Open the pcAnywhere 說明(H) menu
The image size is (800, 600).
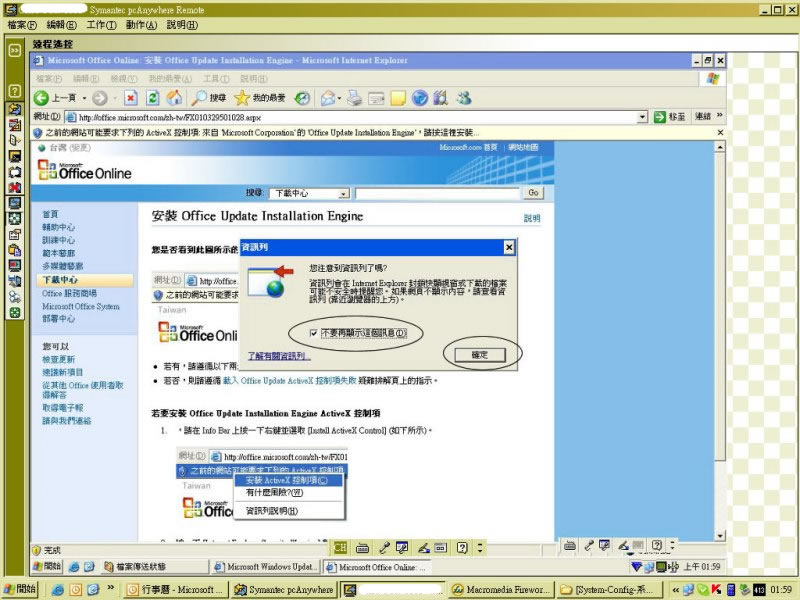[182, 25]
